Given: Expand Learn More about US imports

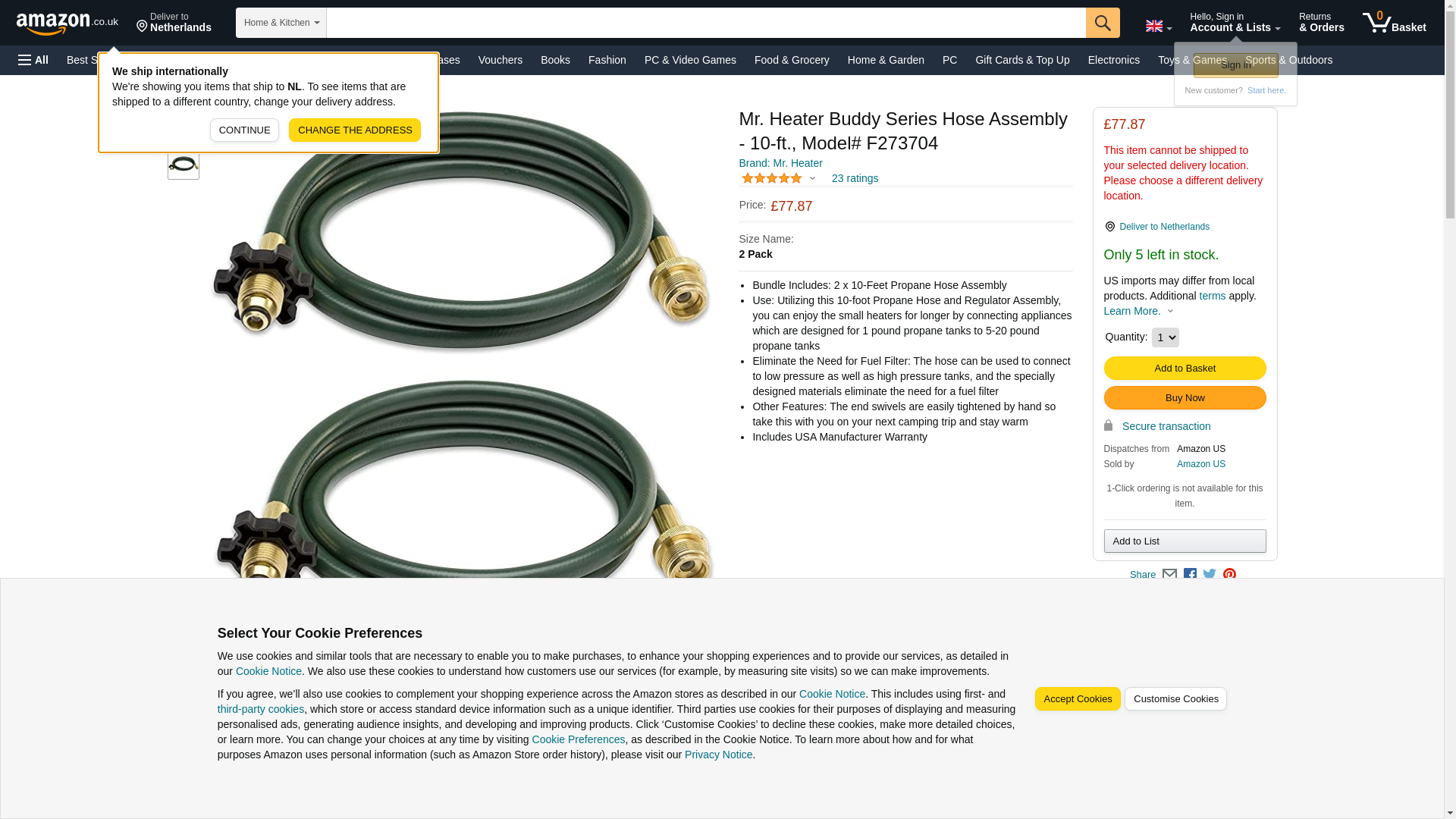Looking at the screenshot, I should 1138,311.
